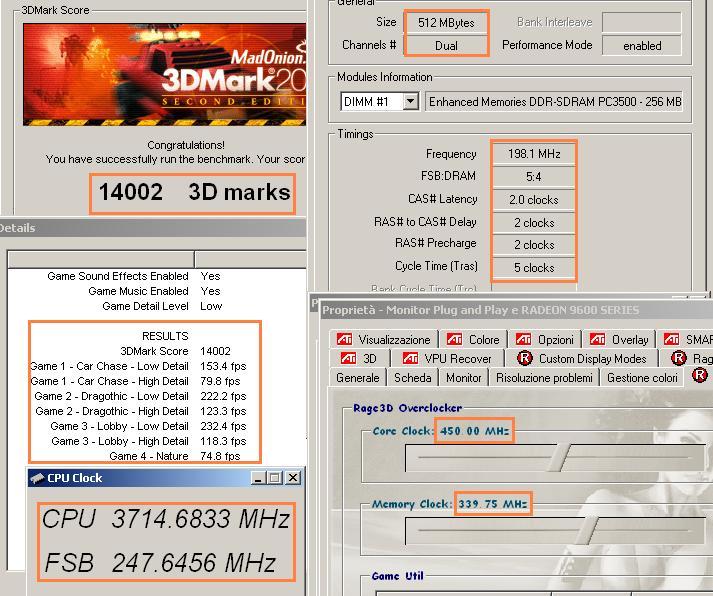Select '14002 3D marks' score text
713x596 pixels.
(x=194, y=192)
